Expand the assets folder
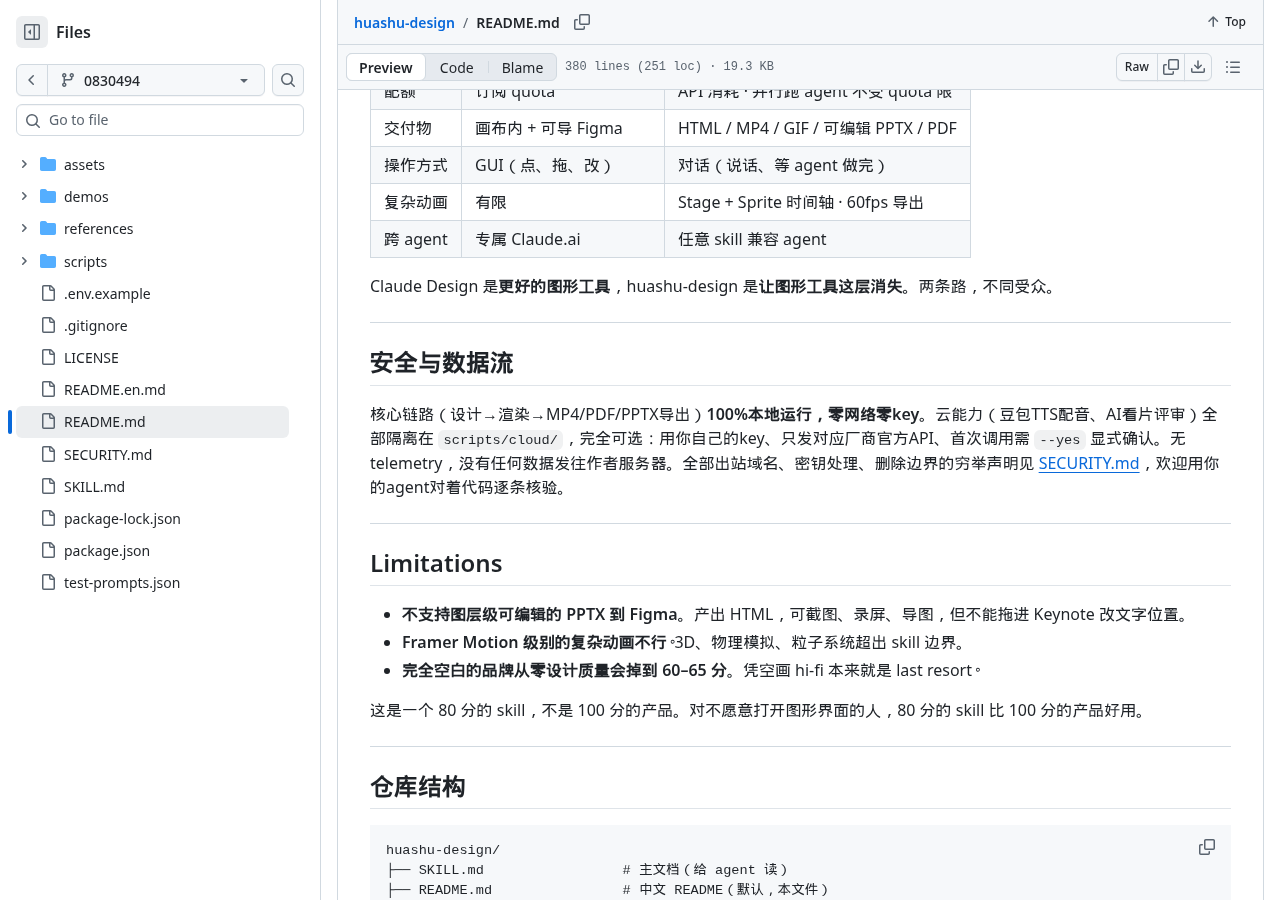Image resolution: width=1280 pixels, height=900 pixels. pyautogui.click(x=24, y=164)
